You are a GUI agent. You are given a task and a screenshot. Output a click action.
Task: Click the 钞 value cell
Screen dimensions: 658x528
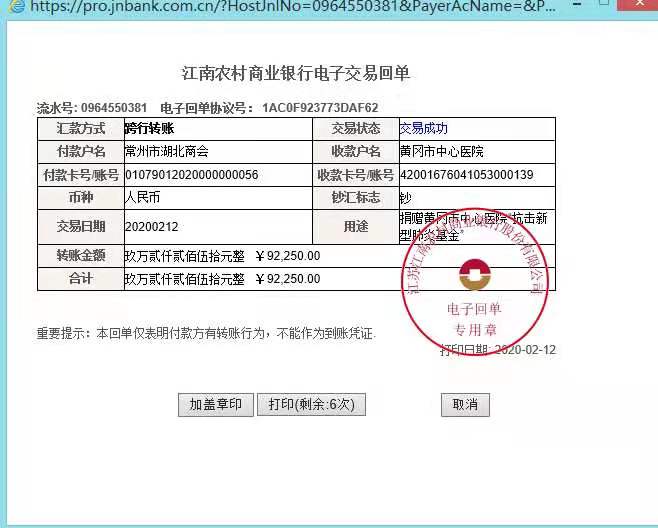(477, 198)
